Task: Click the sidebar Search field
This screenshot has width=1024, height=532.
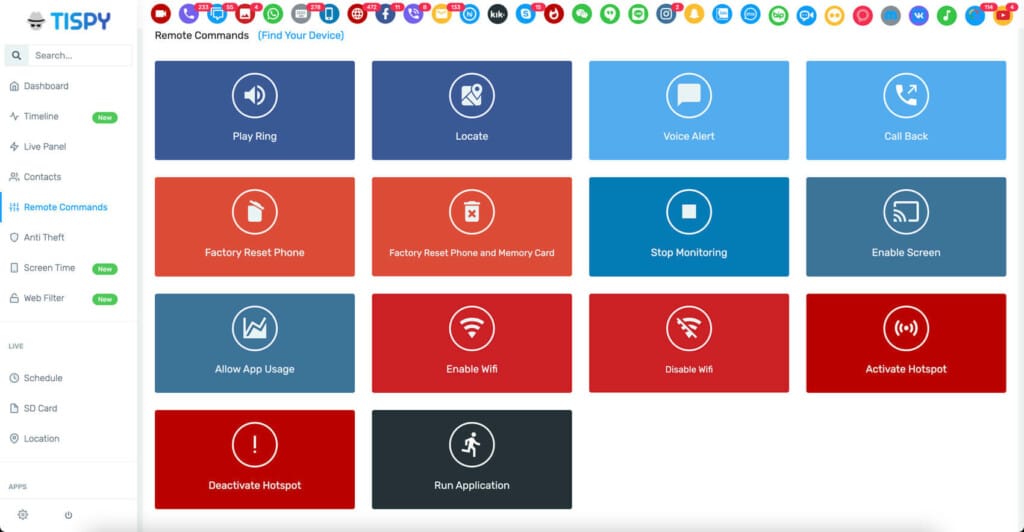Action: [78, 56]
